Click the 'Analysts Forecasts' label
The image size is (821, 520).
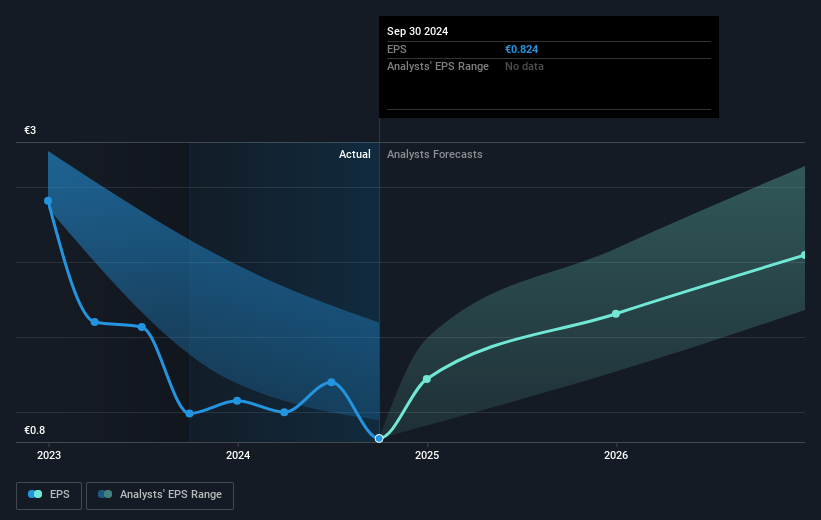coord(435,154)
